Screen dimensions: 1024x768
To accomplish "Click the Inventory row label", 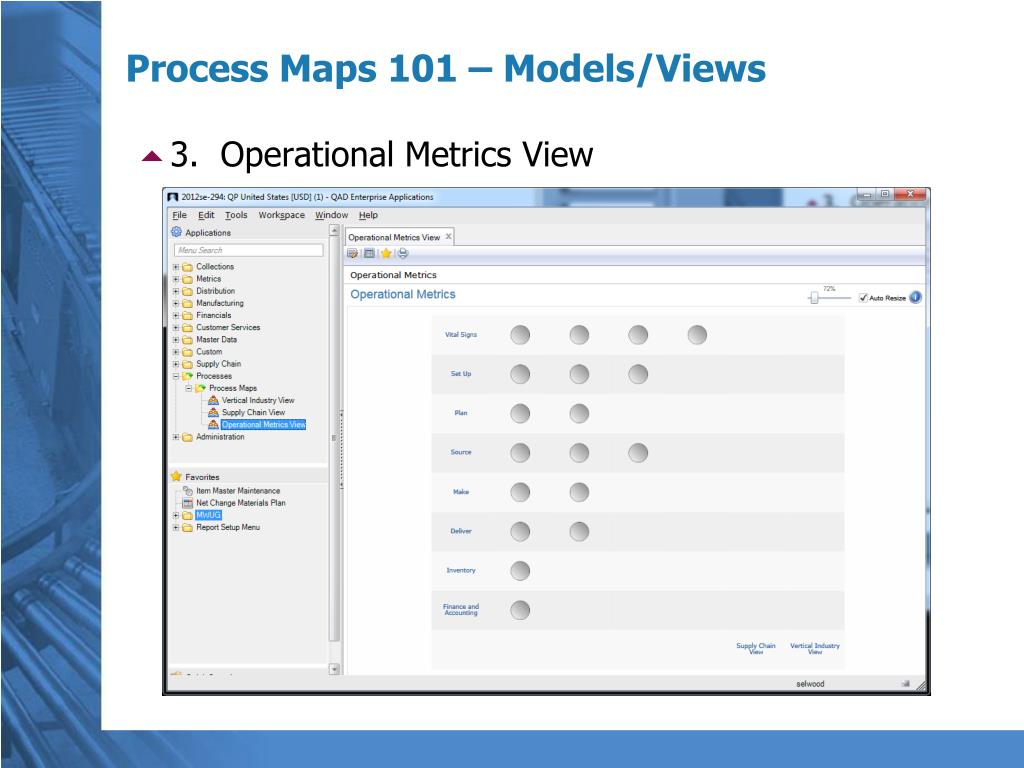I will pyautogui.click(x=461, y=570).
